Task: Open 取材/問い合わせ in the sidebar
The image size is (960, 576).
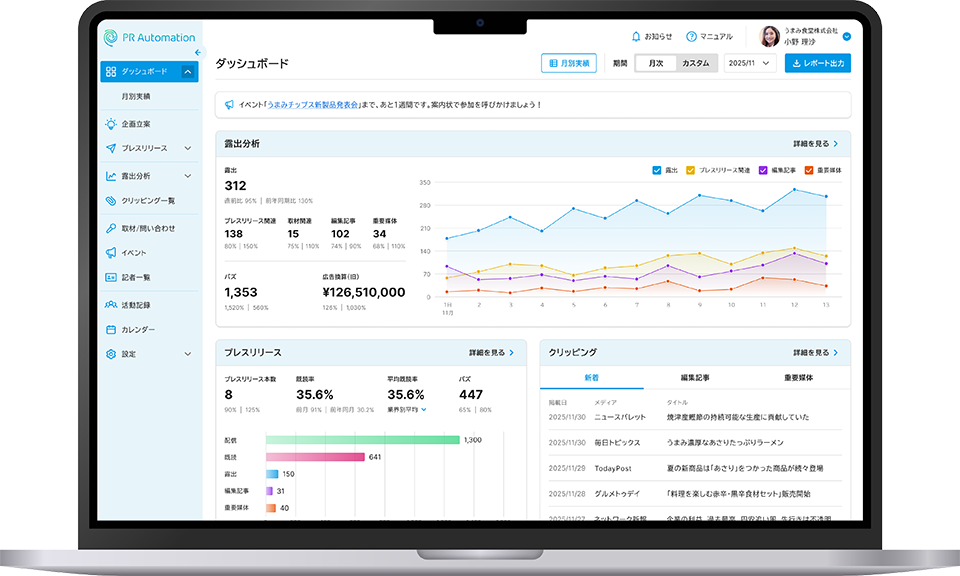Action: point(113,228)
